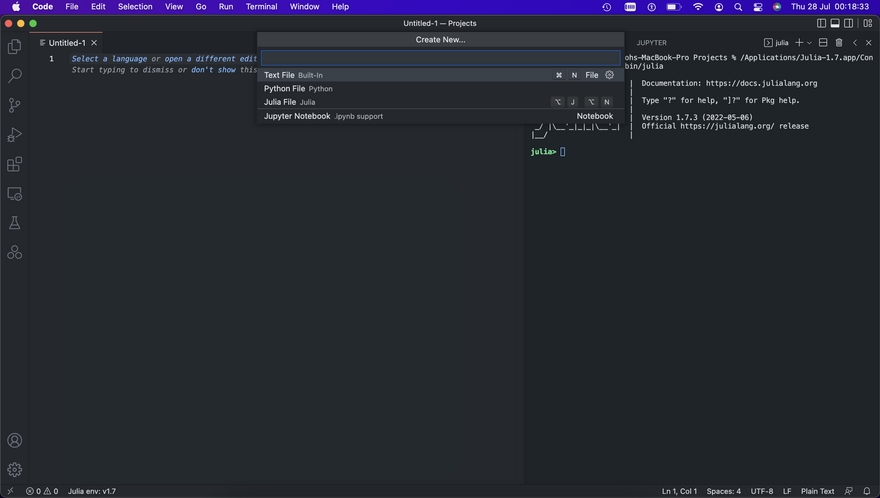Image resolution: width=880 pixels, height=498 pixels.
Task: Click the don't show link
Action: point(213,70)
